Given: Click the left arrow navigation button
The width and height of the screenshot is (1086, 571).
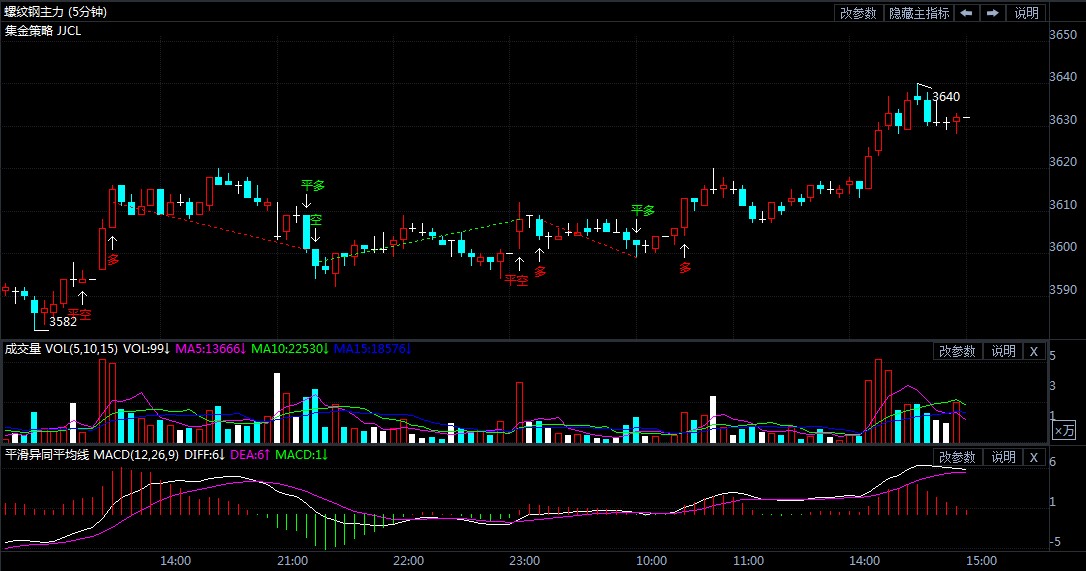Looking at the screenshot, I should (966, 13).
